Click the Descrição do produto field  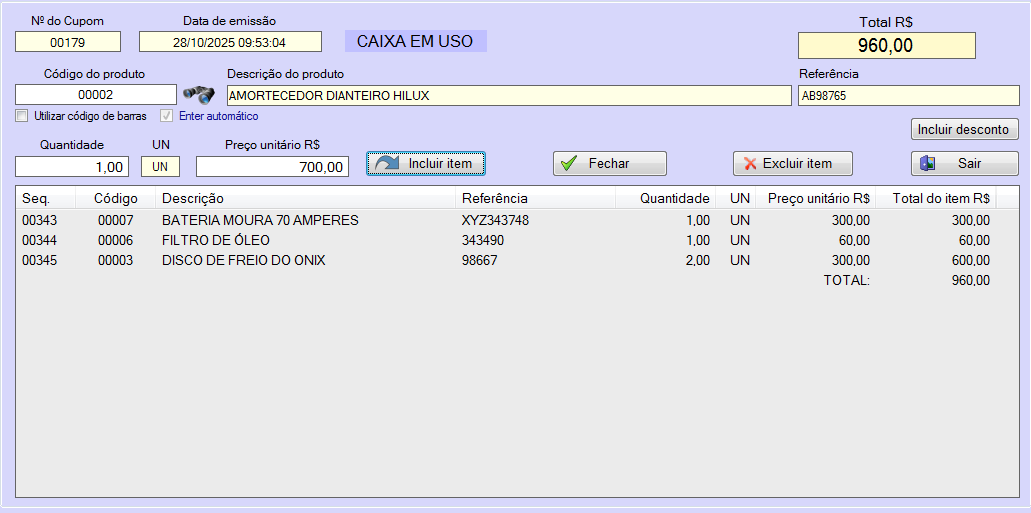click(508, 95)
